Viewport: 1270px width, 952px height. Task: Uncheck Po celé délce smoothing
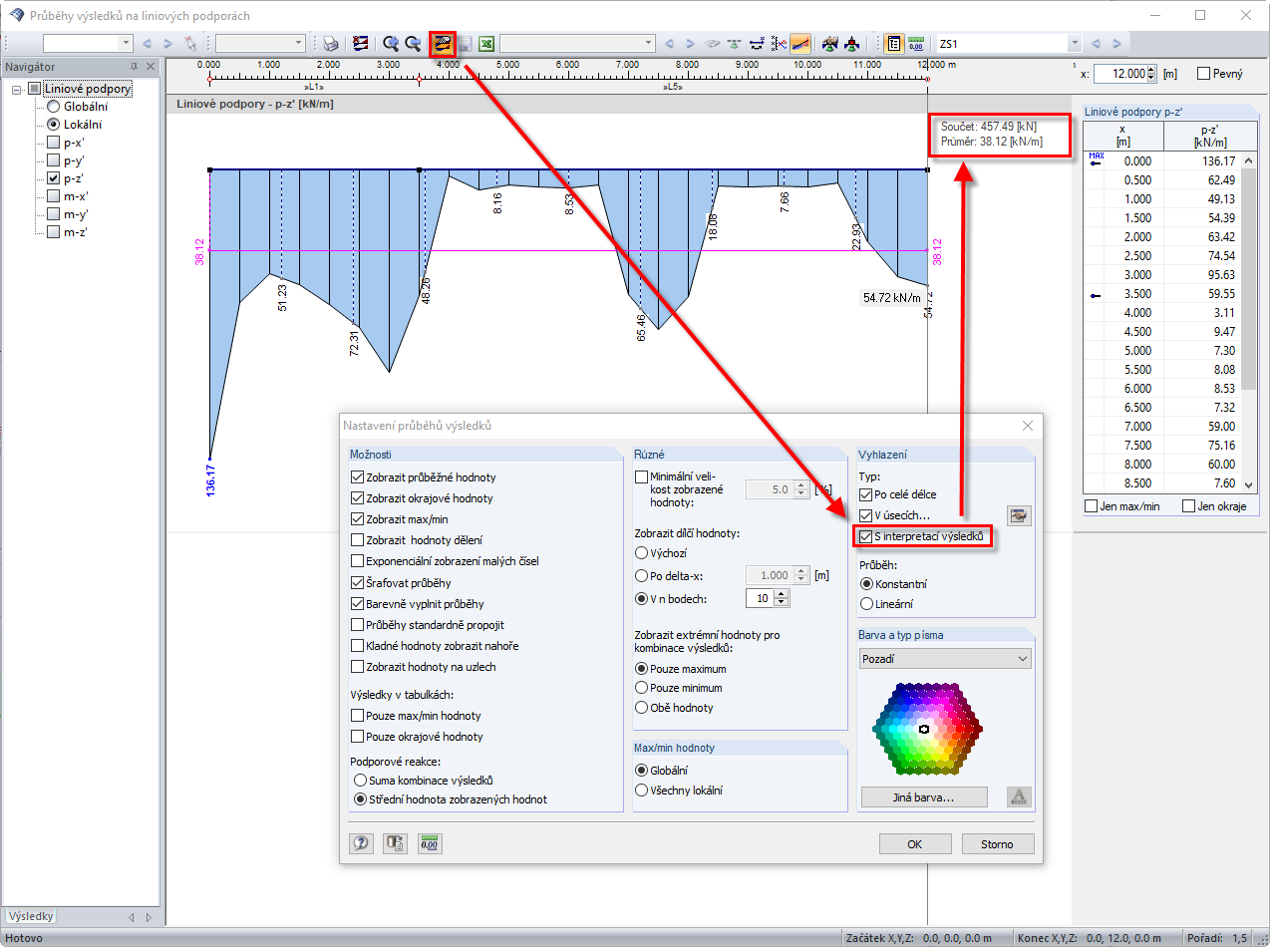865,494
